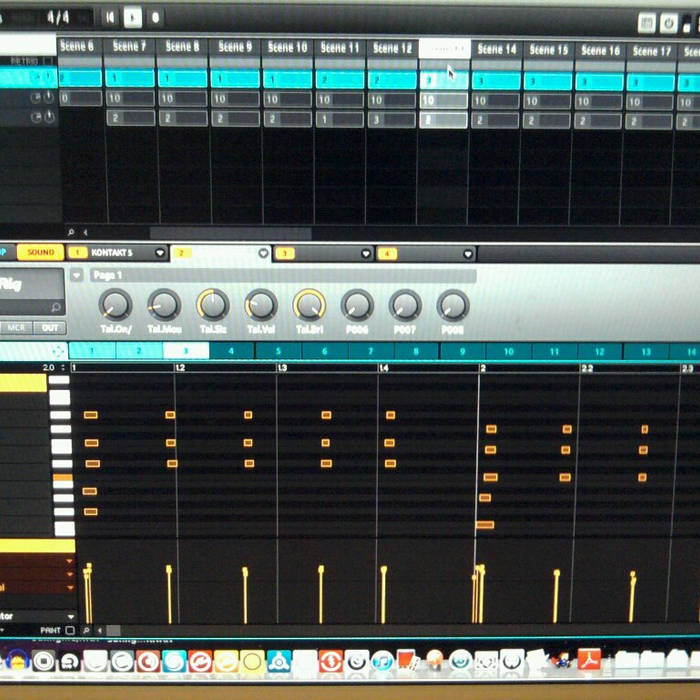Toggle the PAINT checkbox
The image size is (700, 700).
point(69,631)
